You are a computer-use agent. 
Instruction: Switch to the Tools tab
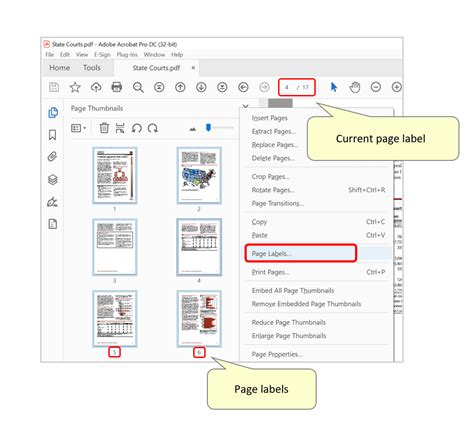(92, 68)
